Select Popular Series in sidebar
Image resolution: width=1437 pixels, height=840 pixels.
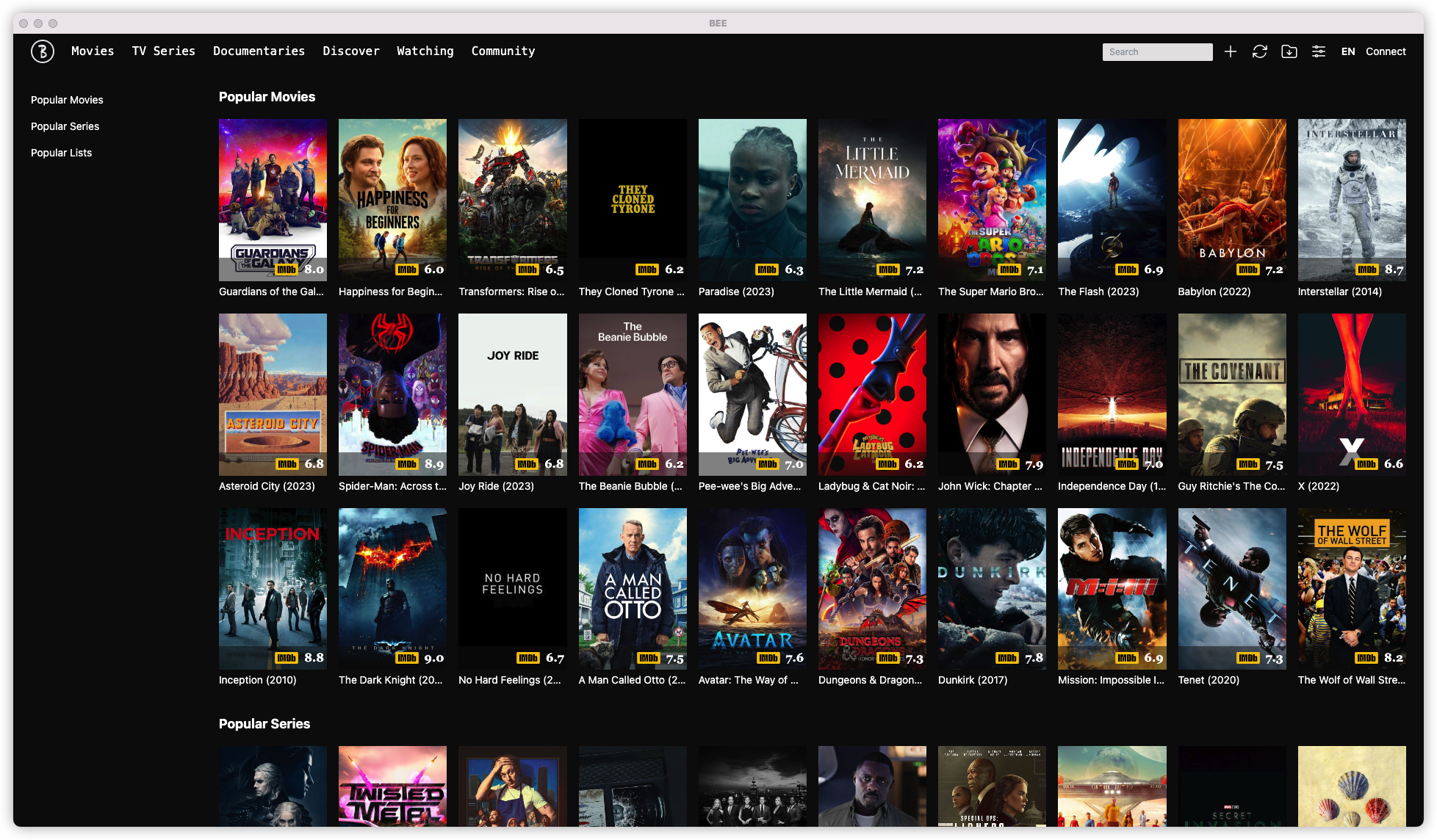(65, 126)
